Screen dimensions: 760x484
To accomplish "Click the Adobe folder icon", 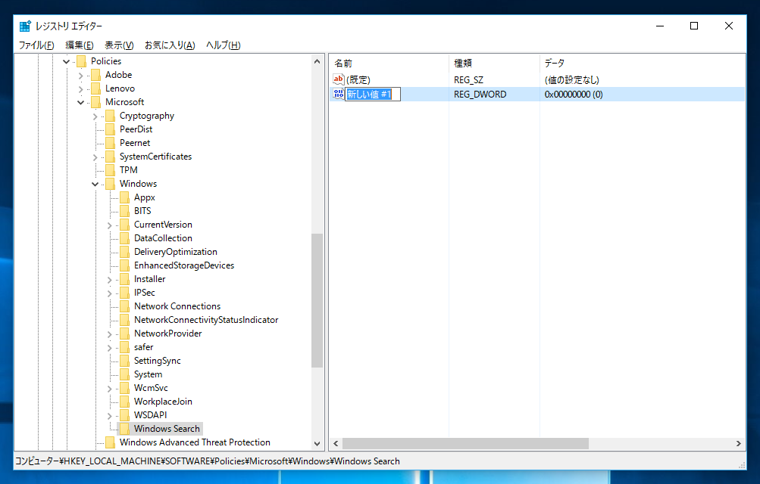I will tap(96, 75).
